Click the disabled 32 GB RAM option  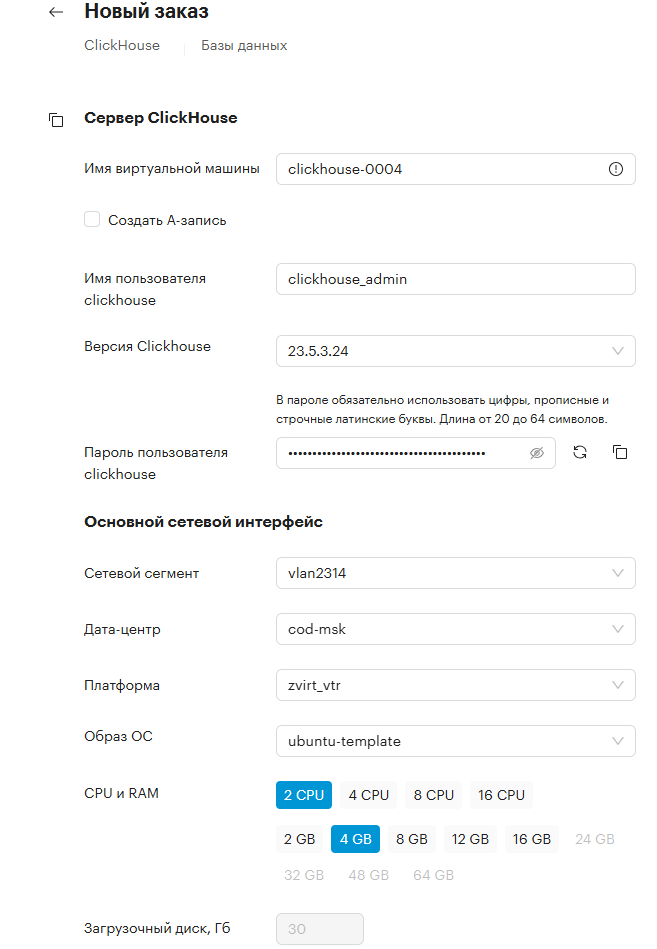tap(304, 875)
